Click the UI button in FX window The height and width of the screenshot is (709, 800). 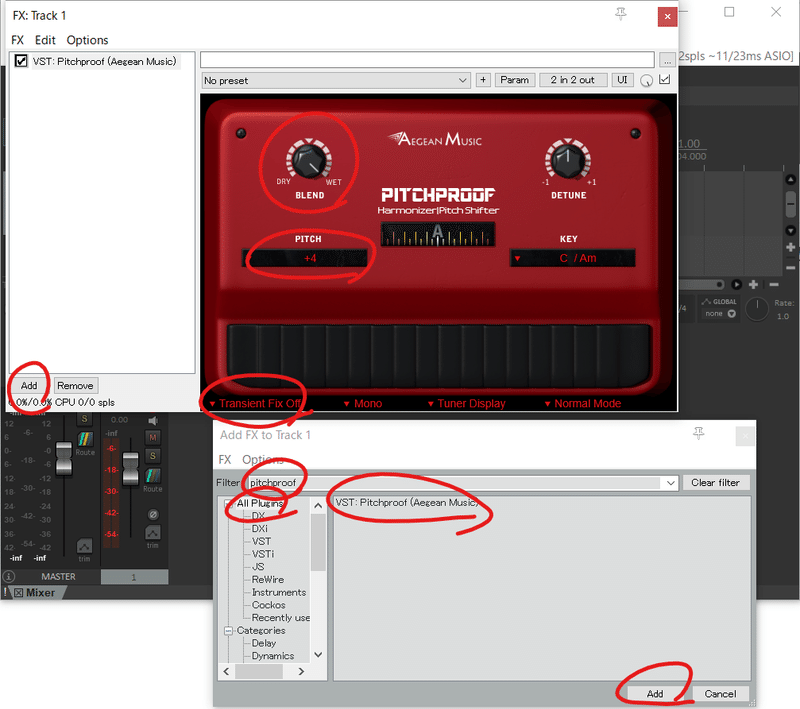(622, 80)
